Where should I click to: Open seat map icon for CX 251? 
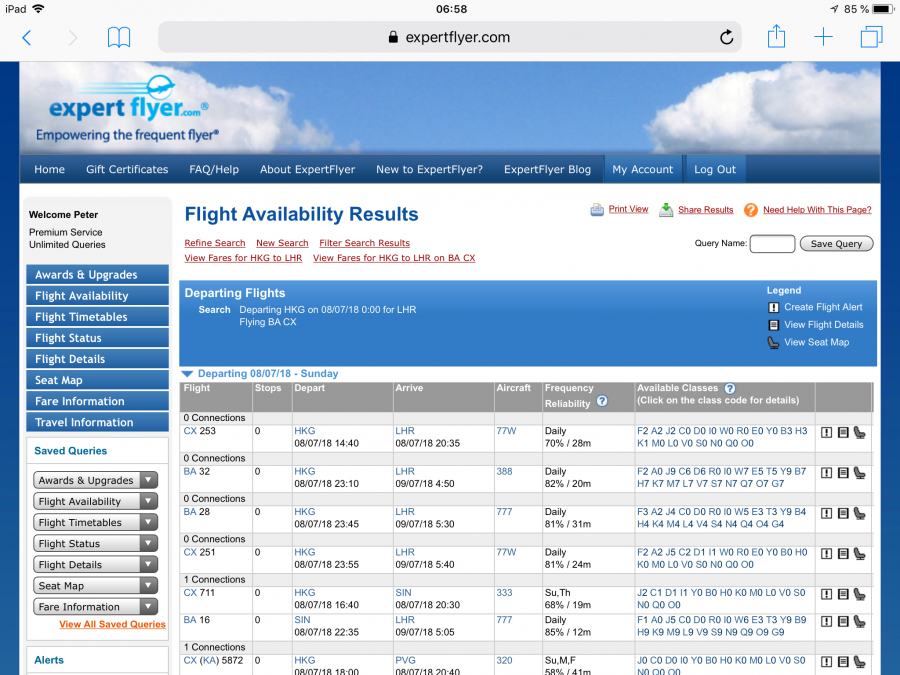tap(860, 553)
